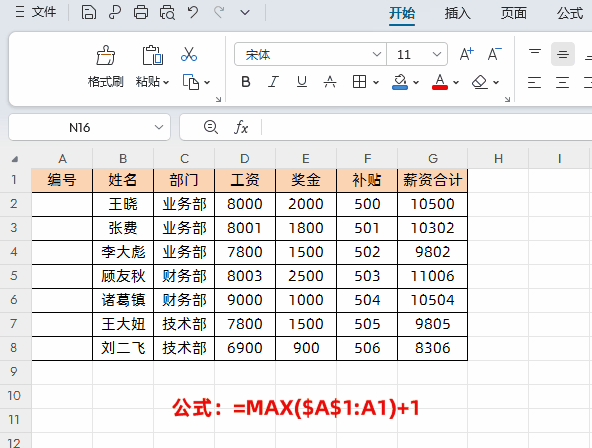Select Align Left icon
592x448 pixels.
click(x=534, y=82)
